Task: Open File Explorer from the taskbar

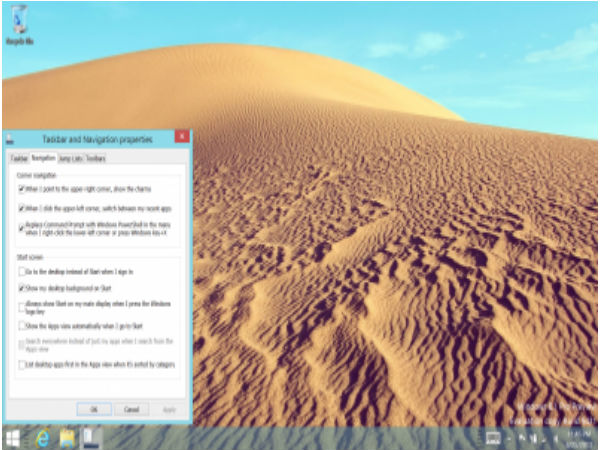Action: point(67,439)
